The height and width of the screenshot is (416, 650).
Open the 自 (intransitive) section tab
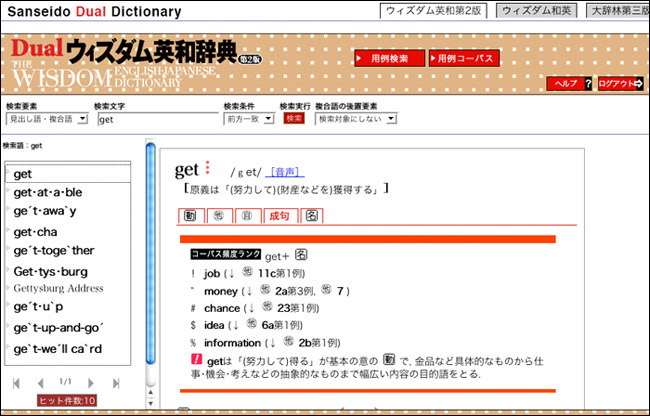pos(247,216)
